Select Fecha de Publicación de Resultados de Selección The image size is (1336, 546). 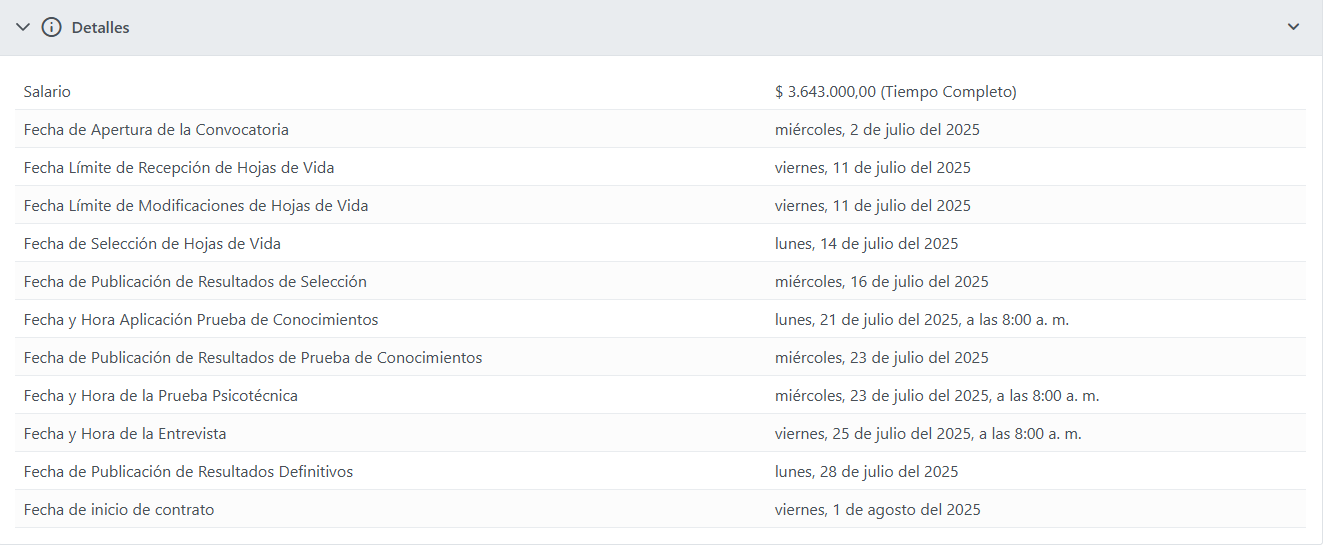pos(195,282)
